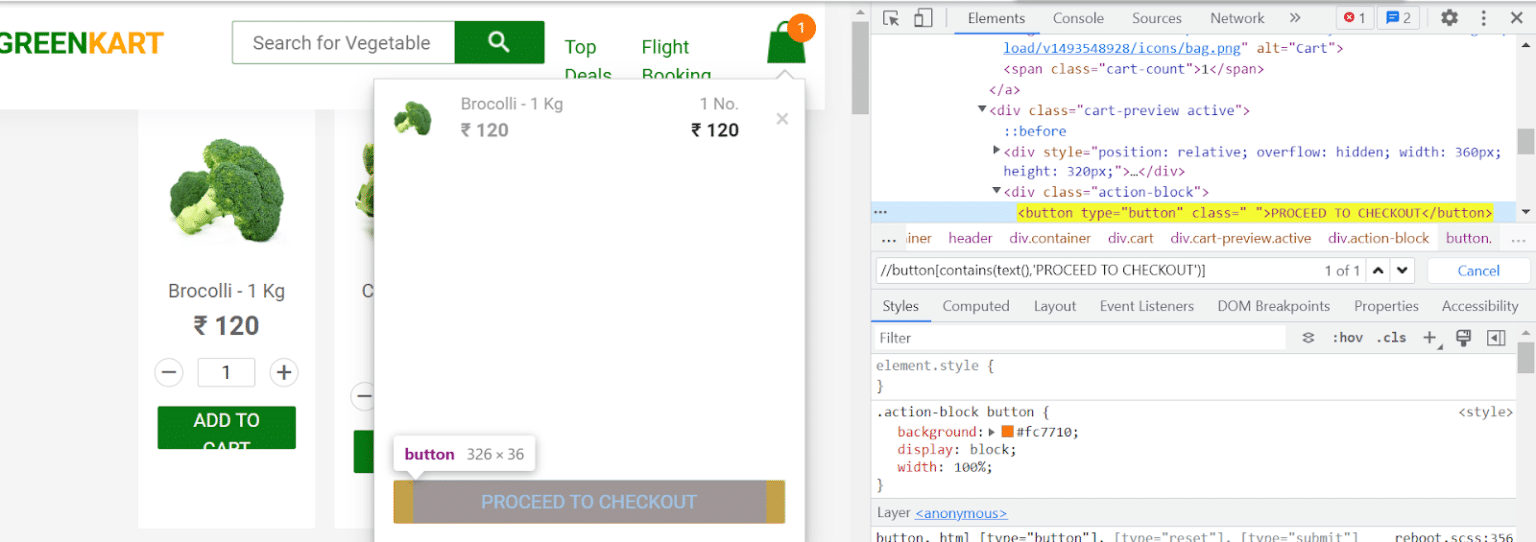Click the new style rule plus icon
This screenshot has width=1536, height=542.
point(1429,338)
